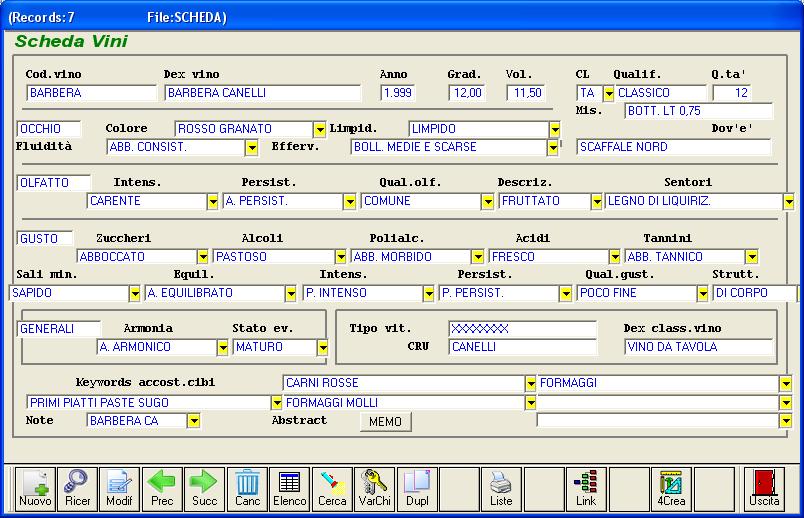Click the Cerca flashlight icon

tap(332, 489)
